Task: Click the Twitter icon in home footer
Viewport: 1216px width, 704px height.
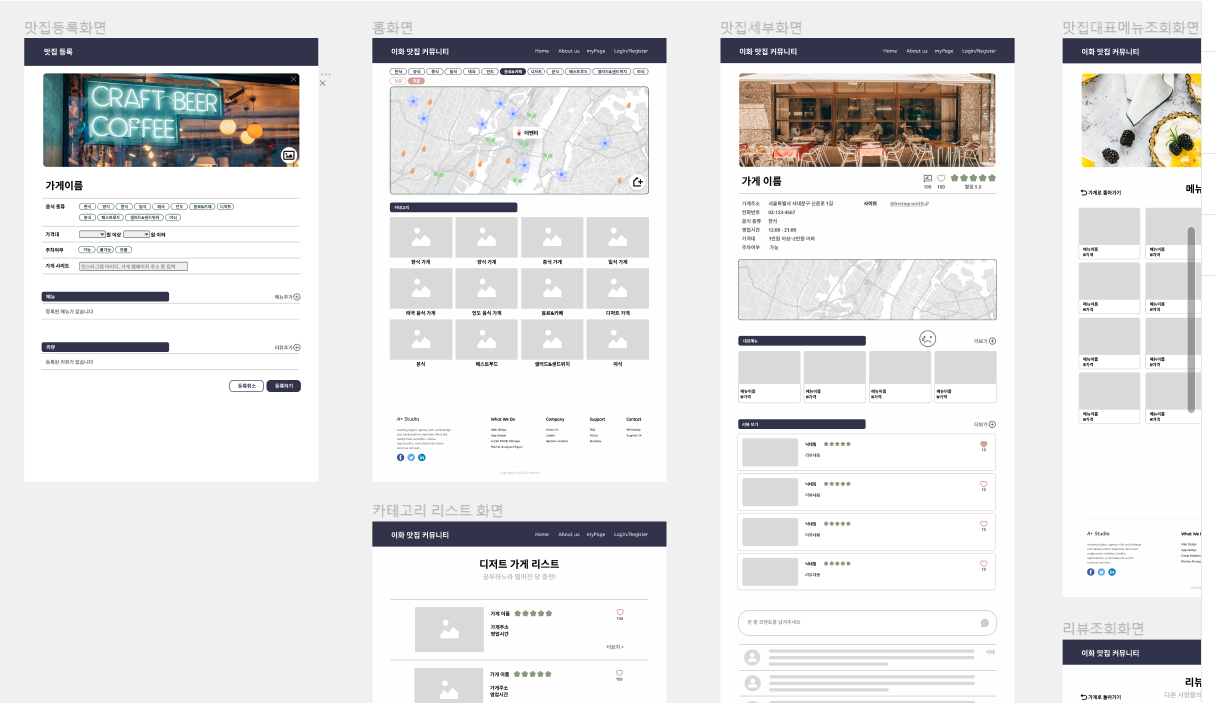Action: [411, 457]
